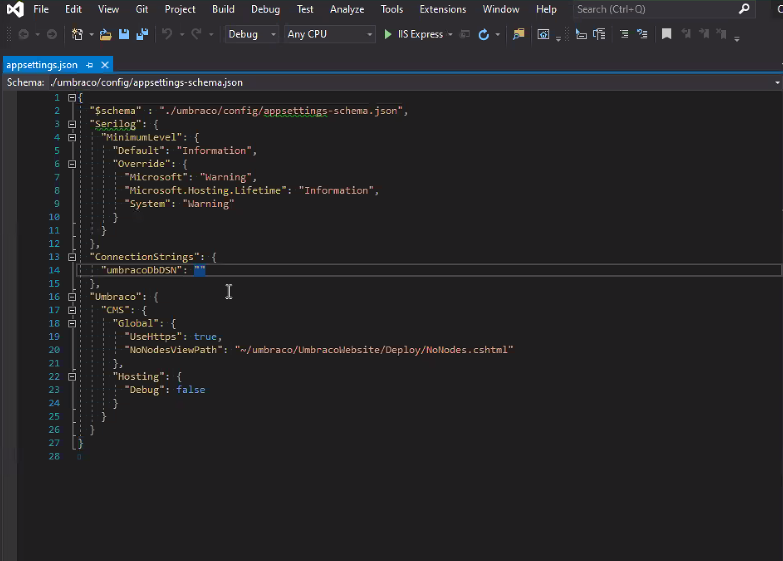Collapse the MinimumLevel block on line 4

click(72, 137)
